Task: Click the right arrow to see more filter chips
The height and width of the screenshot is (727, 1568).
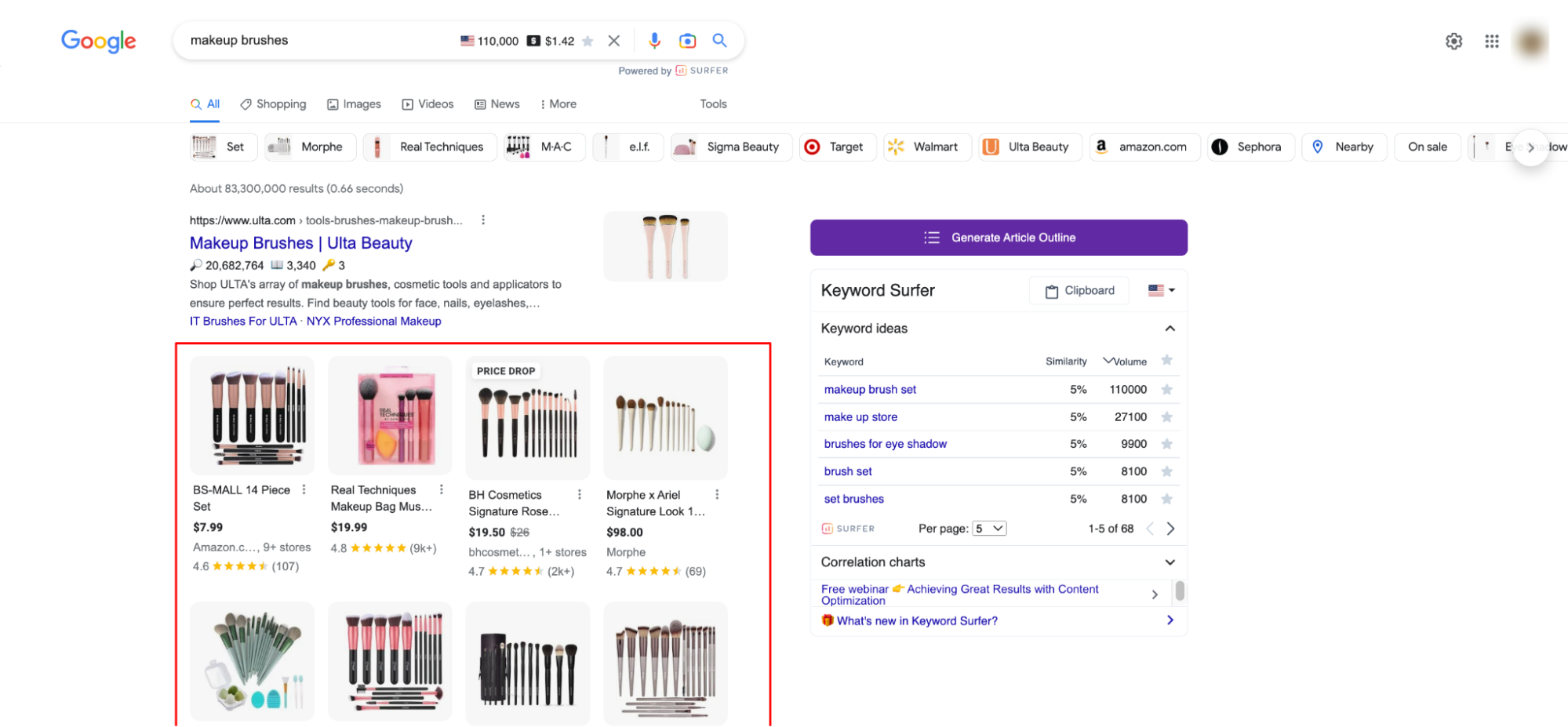Action: point(1530,147)
